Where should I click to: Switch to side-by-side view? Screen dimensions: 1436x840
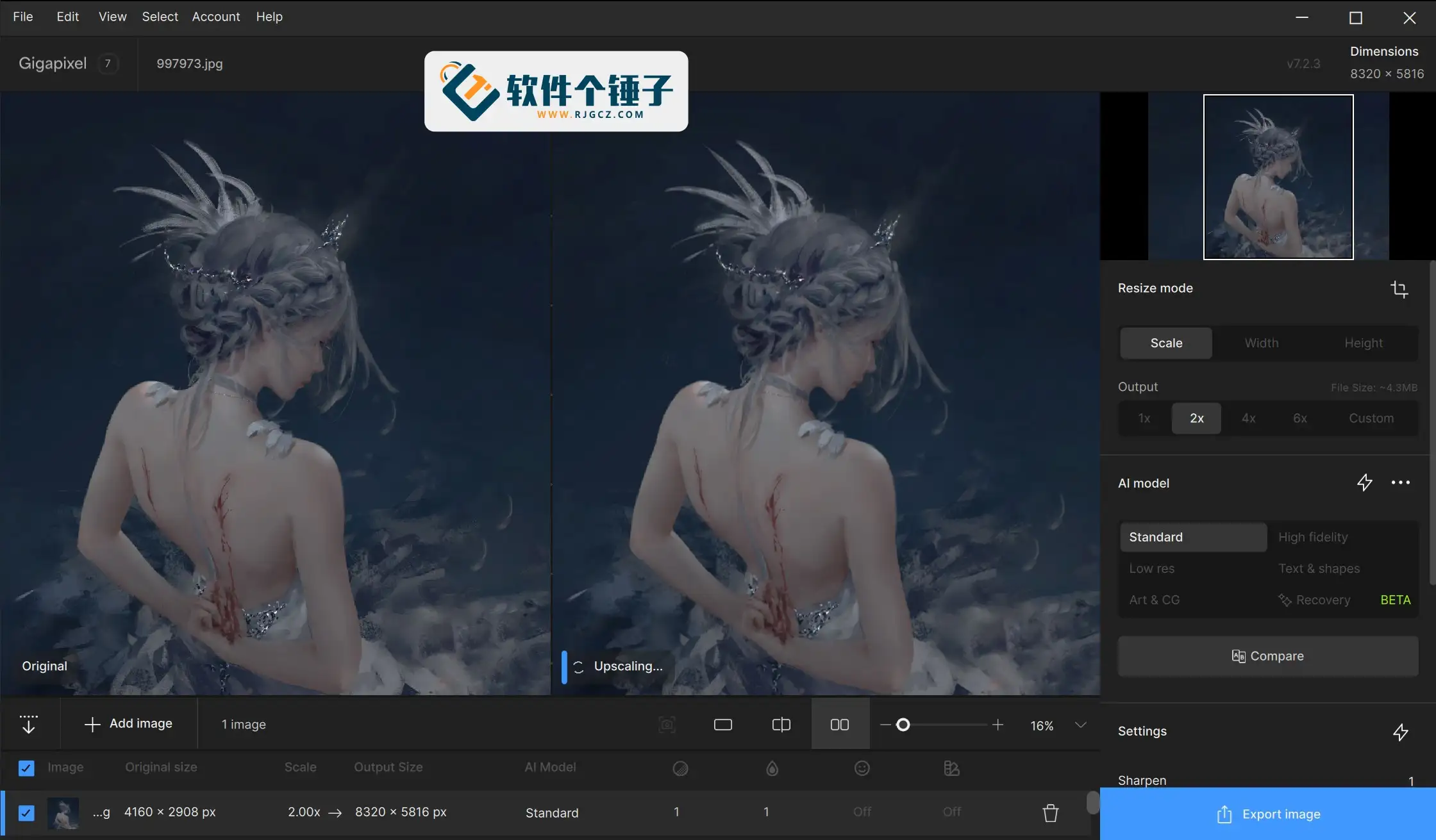click(840, 725)
